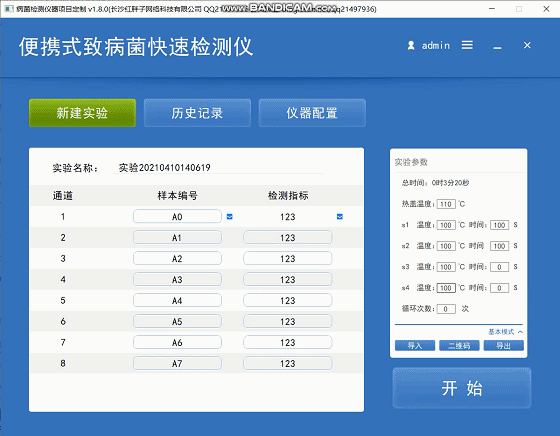Click detection index field in row 7
This screenshot has width=560, height=436.
pos(288,342)
